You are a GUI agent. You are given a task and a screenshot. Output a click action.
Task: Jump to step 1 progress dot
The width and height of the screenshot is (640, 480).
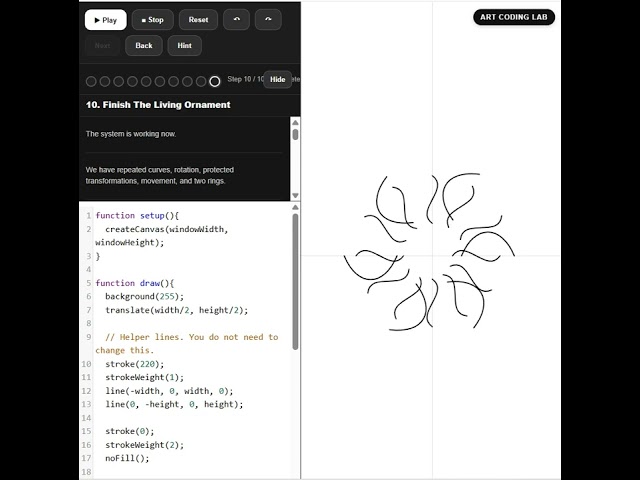(x=91, y=82)
